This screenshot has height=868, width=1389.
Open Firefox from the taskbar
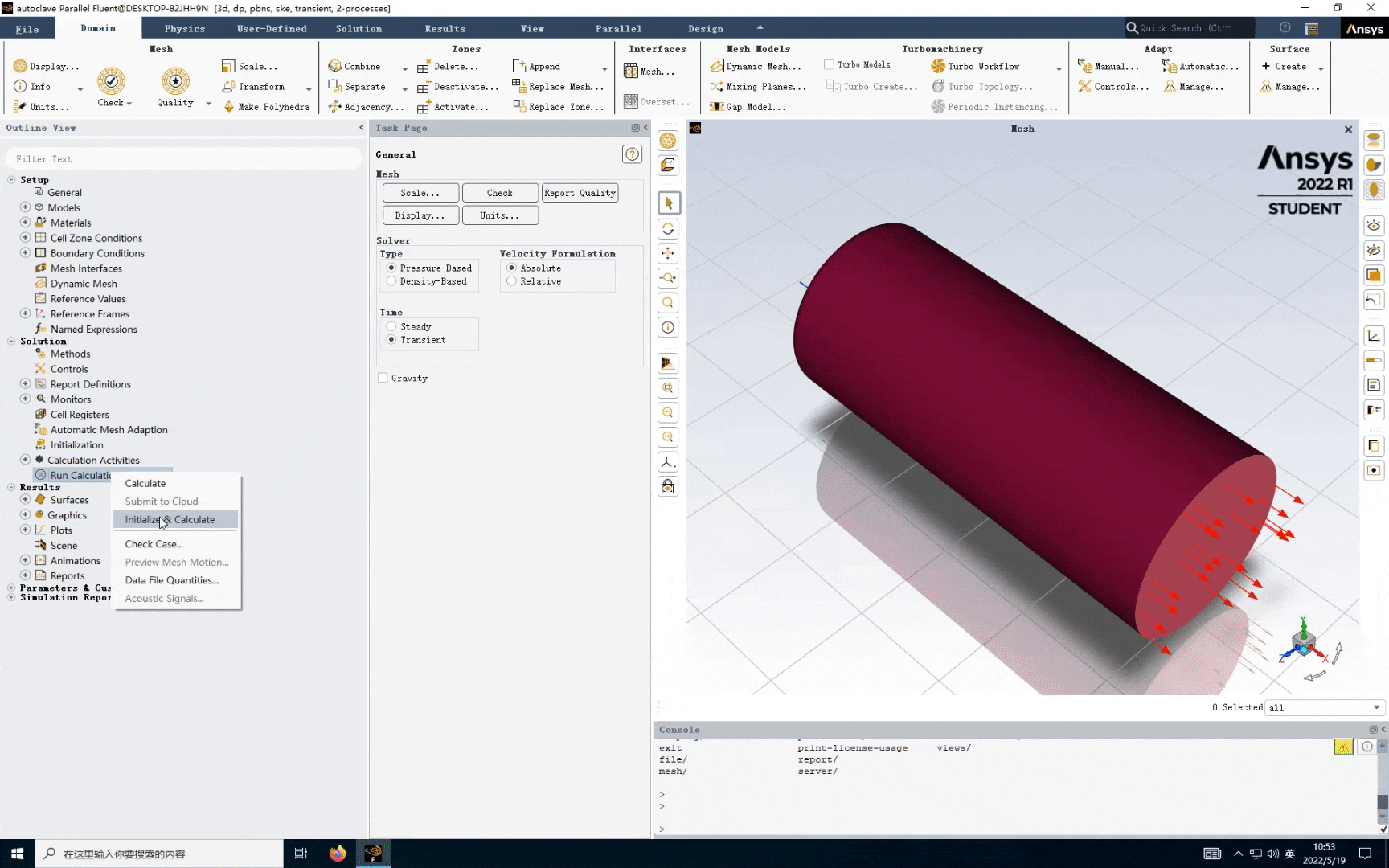click(x=338, y=854)
